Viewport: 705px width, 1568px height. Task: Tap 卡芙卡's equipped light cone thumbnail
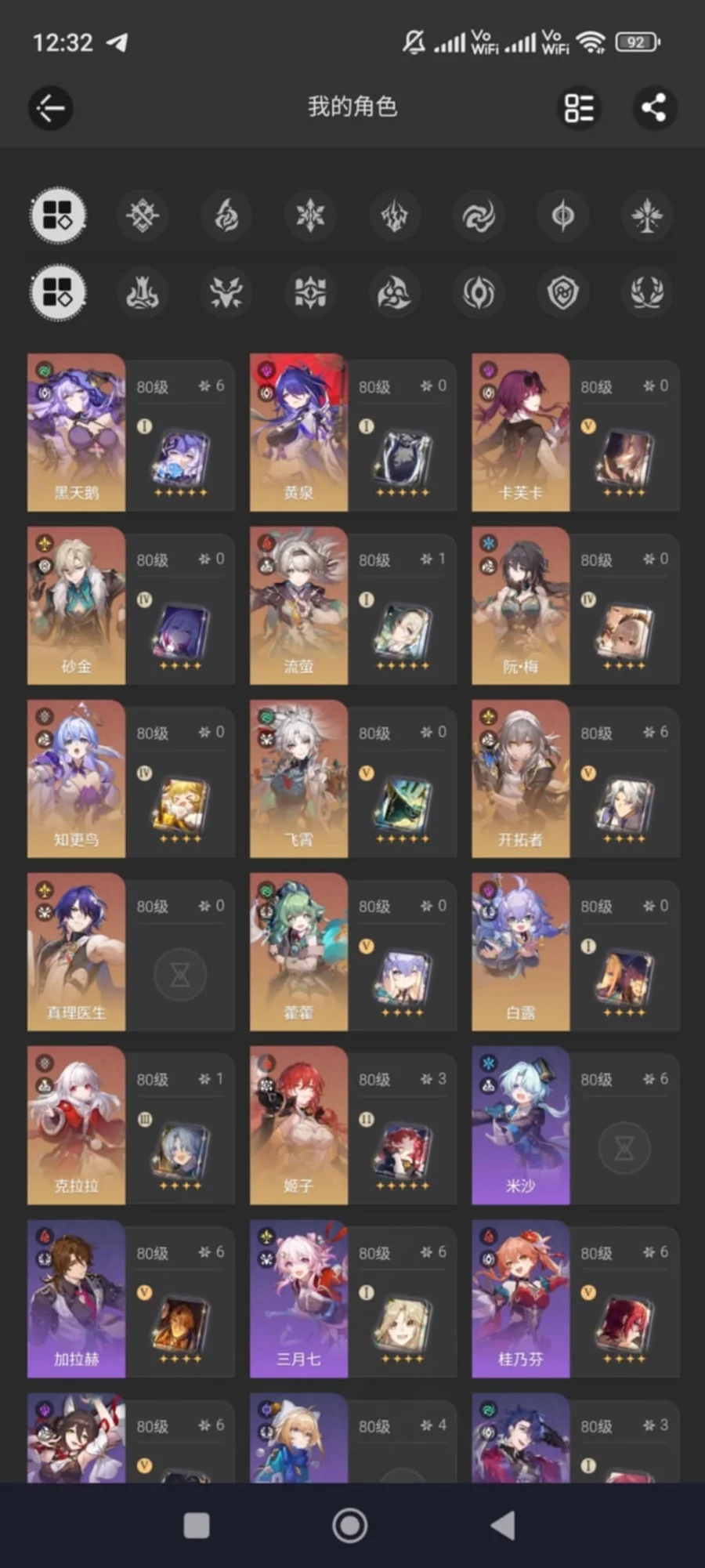click(624, 458)
